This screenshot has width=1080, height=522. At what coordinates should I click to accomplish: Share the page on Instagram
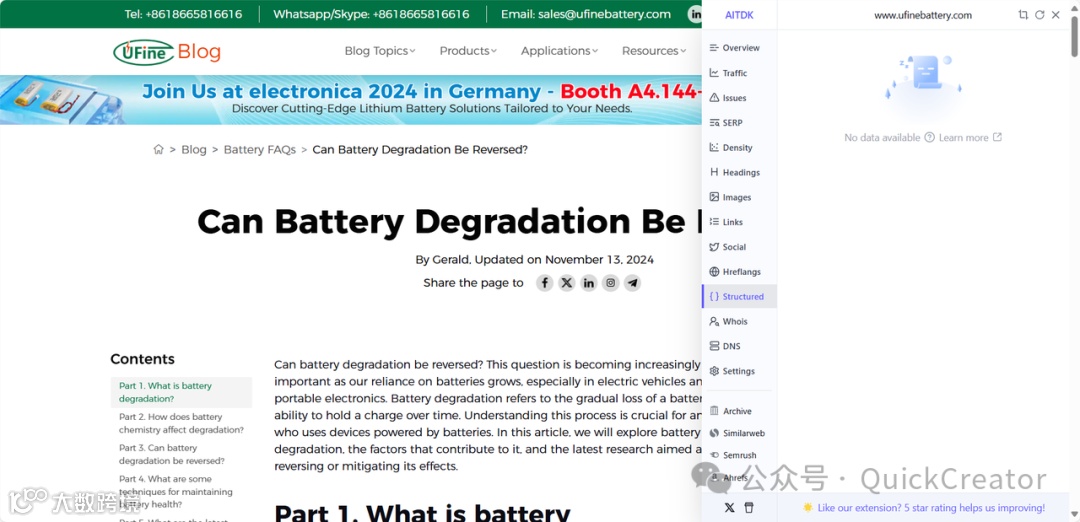[x=611, y=283]
